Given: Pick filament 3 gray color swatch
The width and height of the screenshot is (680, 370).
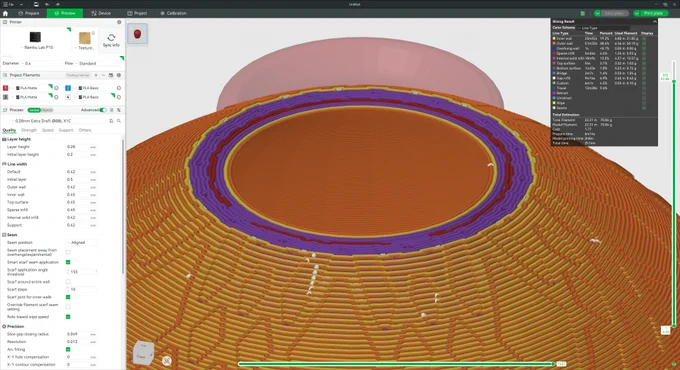Looking at the screenshot, I should pos(6,97).
